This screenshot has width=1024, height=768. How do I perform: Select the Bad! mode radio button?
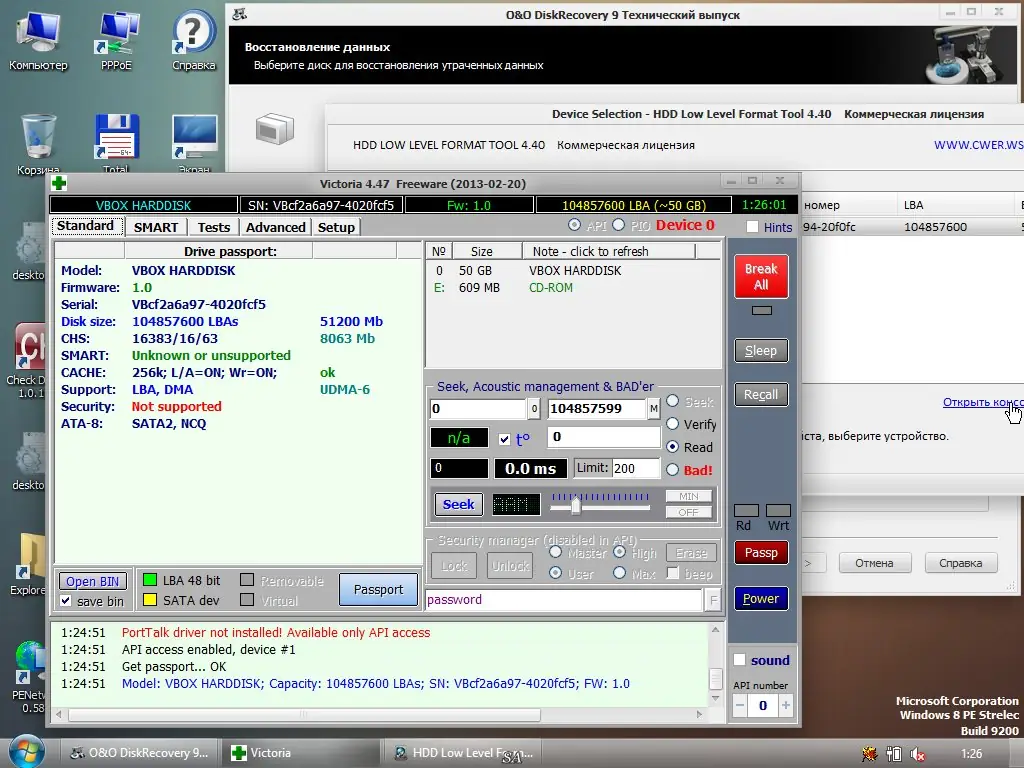click(x=673, y=469)
